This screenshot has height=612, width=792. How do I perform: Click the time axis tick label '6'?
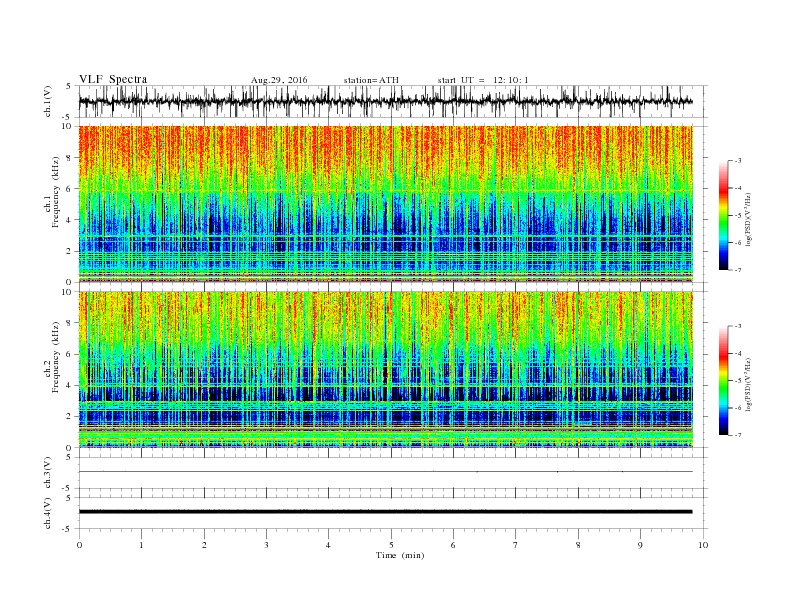click(x=453, y=545)
